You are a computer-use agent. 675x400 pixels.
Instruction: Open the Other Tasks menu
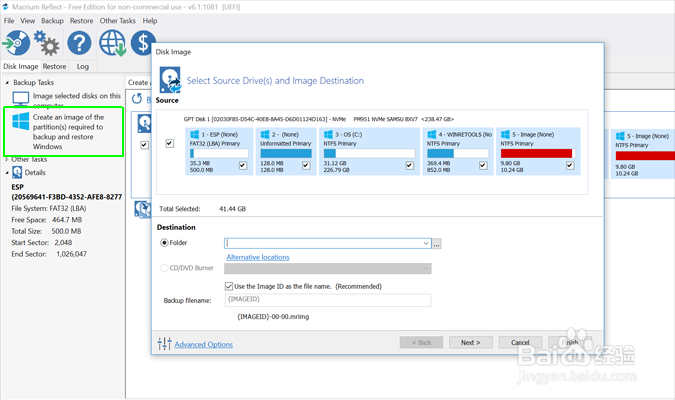tap(118, 21)
